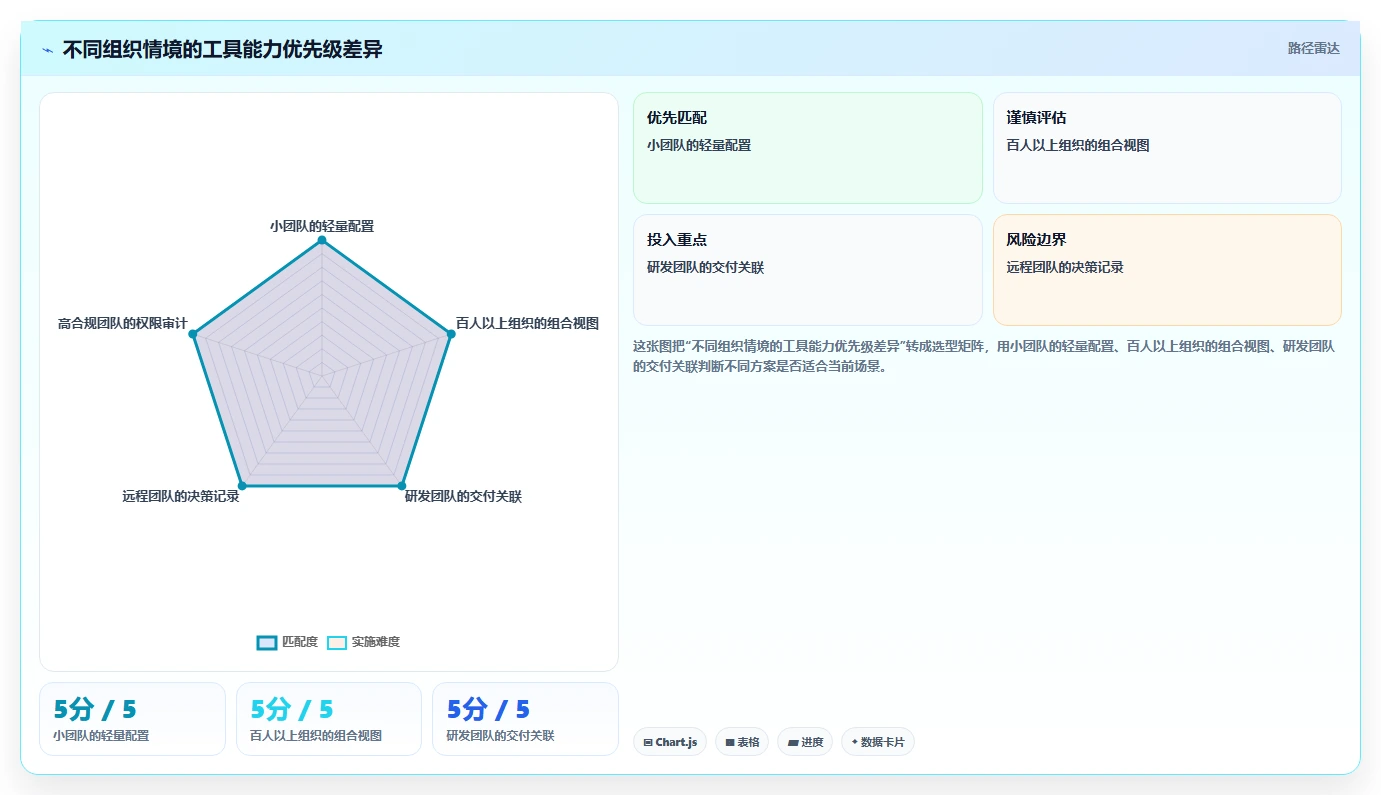The height and width of the screenshot is (795, 1381).
Task: Click the stat card for 研发团队的交付关联
Action: (x=525, y=719)
